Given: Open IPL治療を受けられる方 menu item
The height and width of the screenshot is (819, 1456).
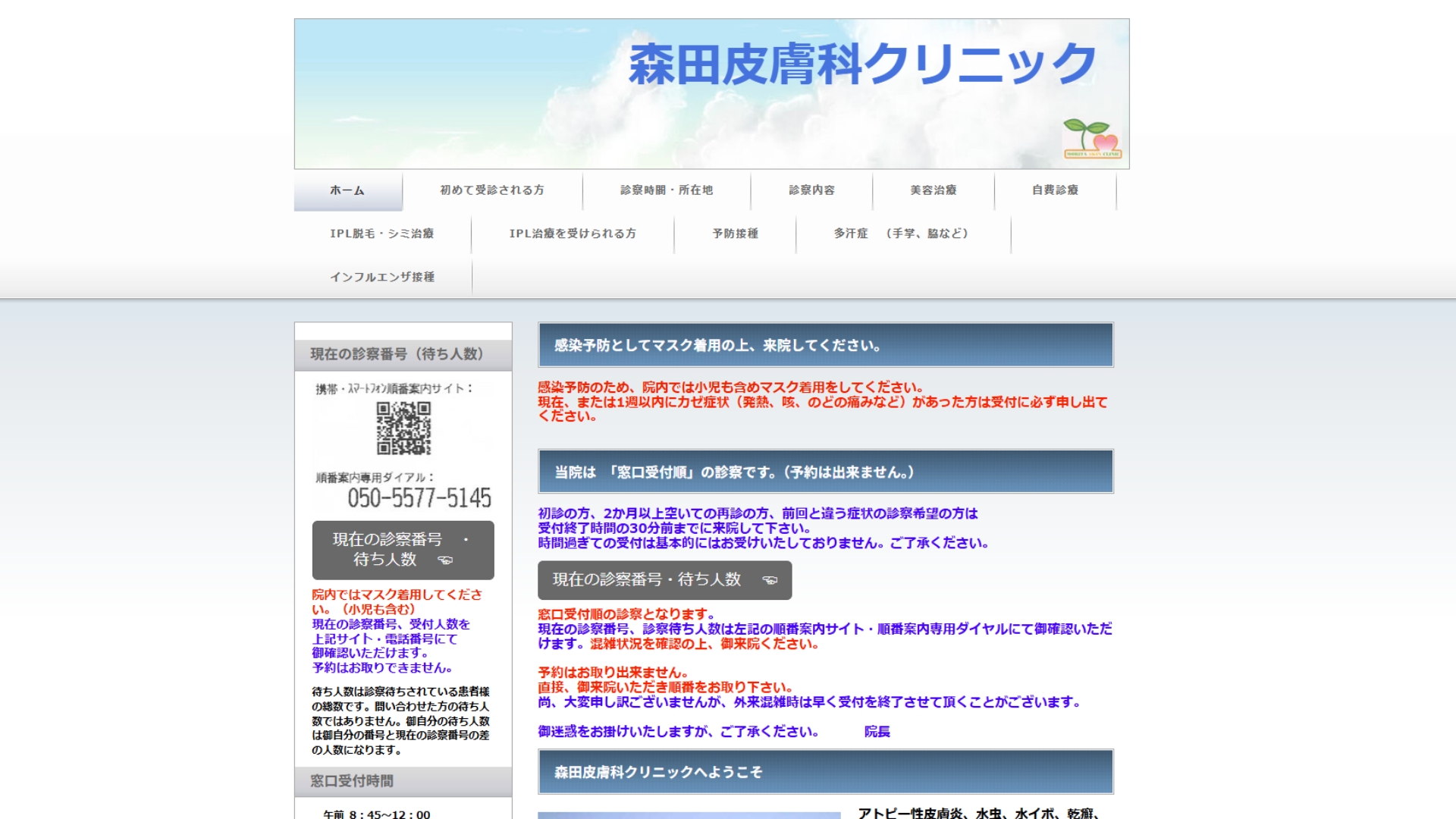Looking at the screenshot, I should click(573, 234).
